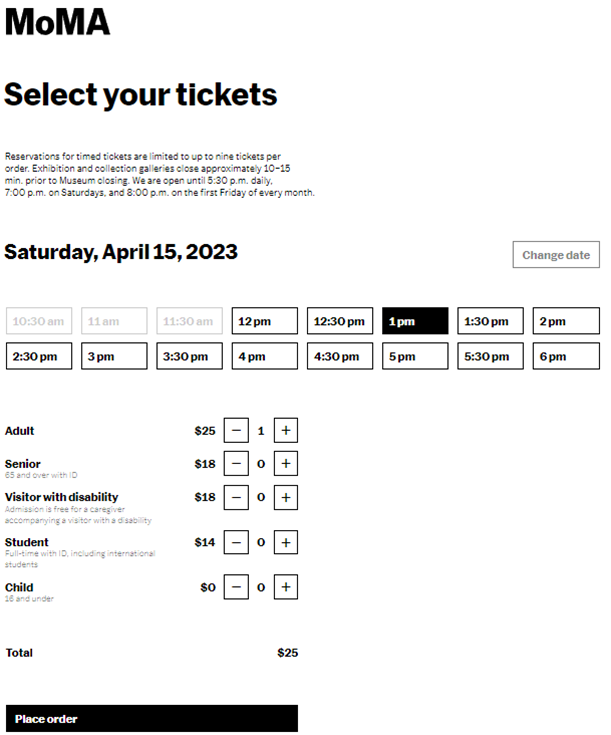Select the 4 pm time slot
The image size is (611, 735).
pyautogui.click(x=265, y=356)
